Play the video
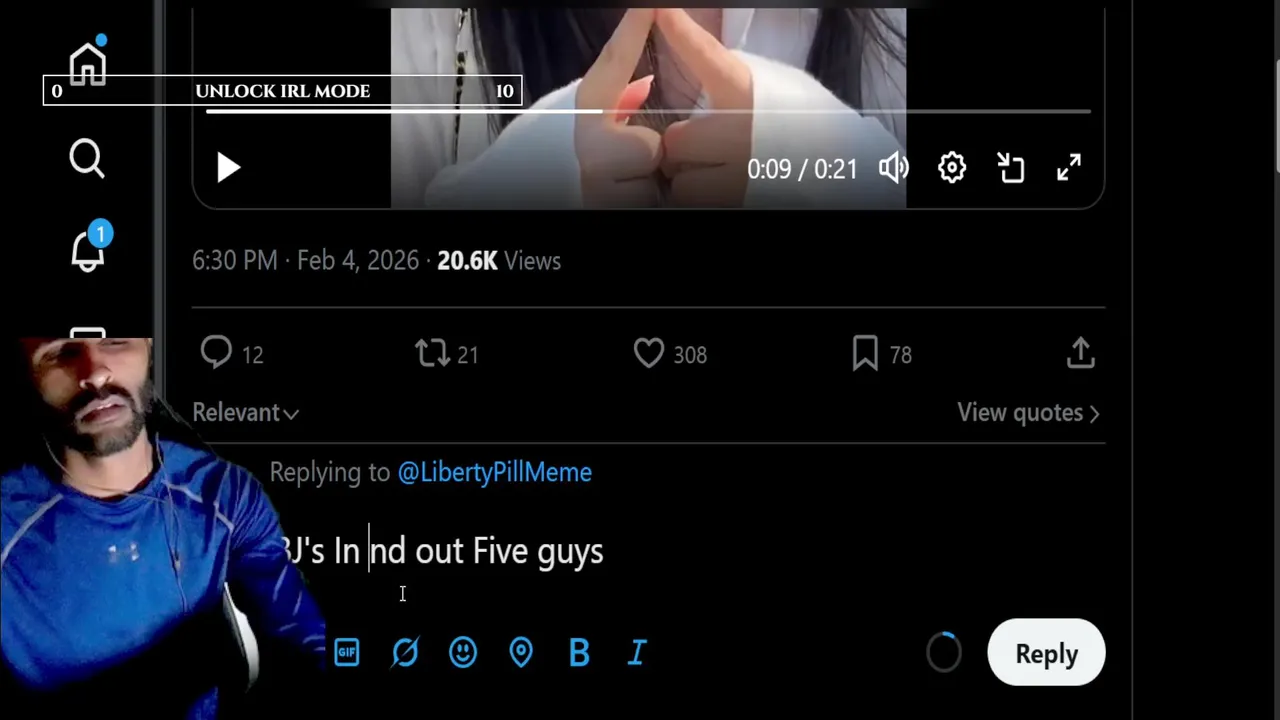 (x=228, y=168)
